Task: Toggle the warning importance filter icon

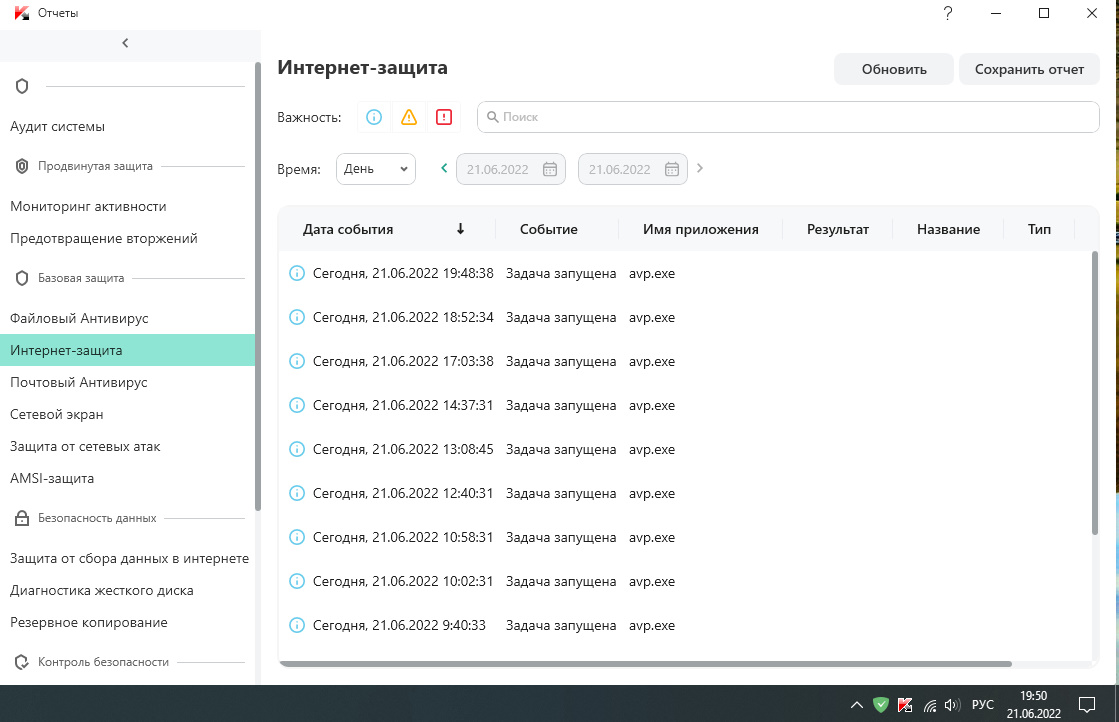Action: (409, 117)
